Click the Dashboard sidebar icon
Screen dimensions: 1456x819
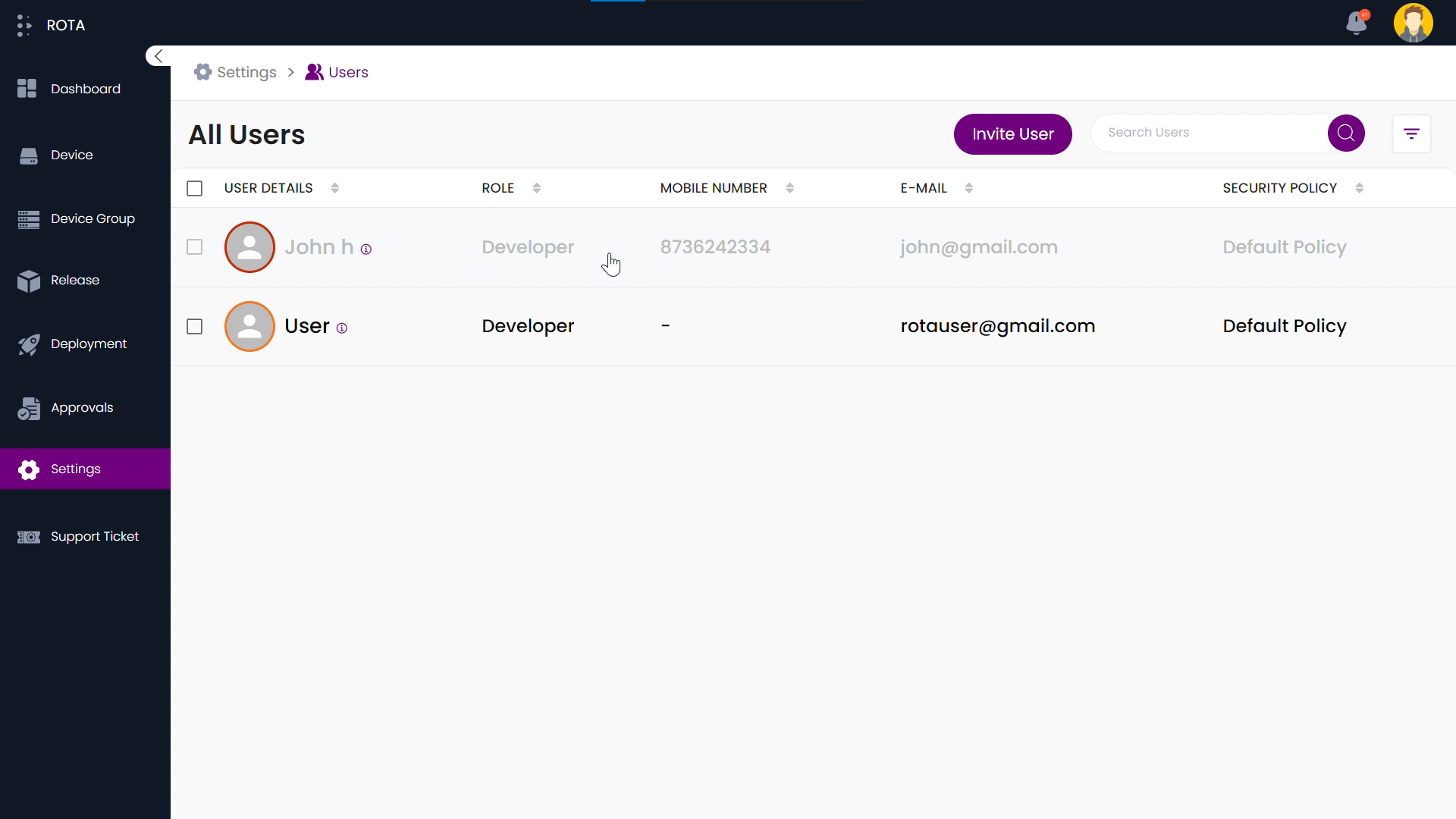click(28, 89)
